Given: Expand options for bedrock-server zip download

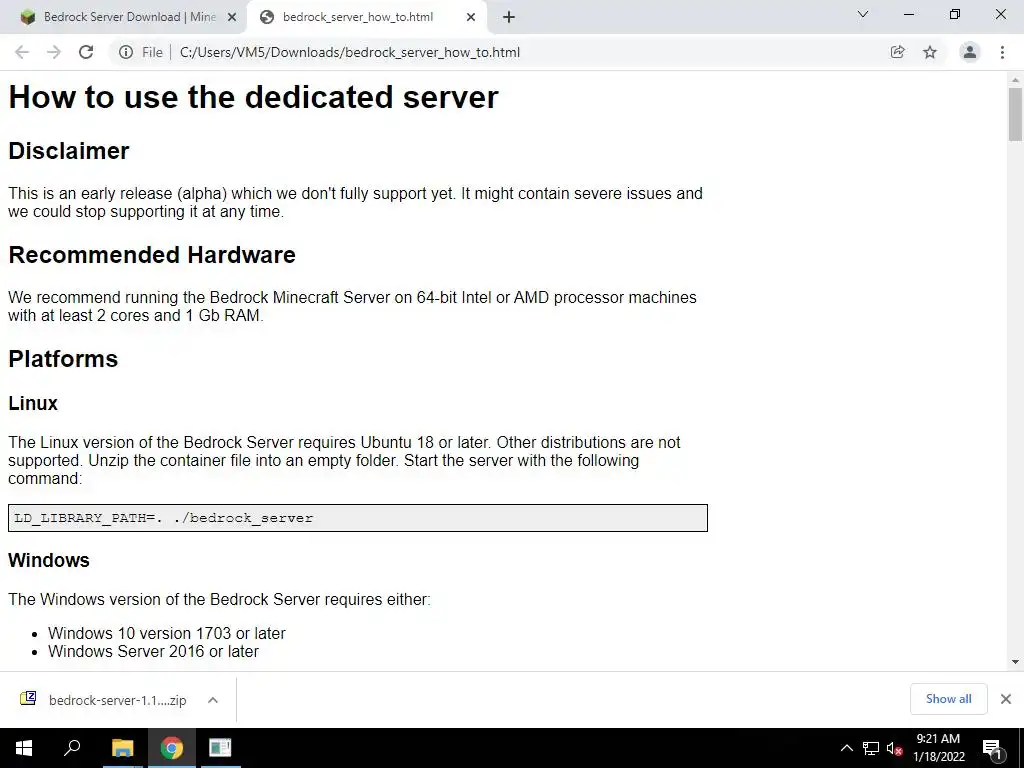Looking at the screenshot, I should click(x=213, y=700).
